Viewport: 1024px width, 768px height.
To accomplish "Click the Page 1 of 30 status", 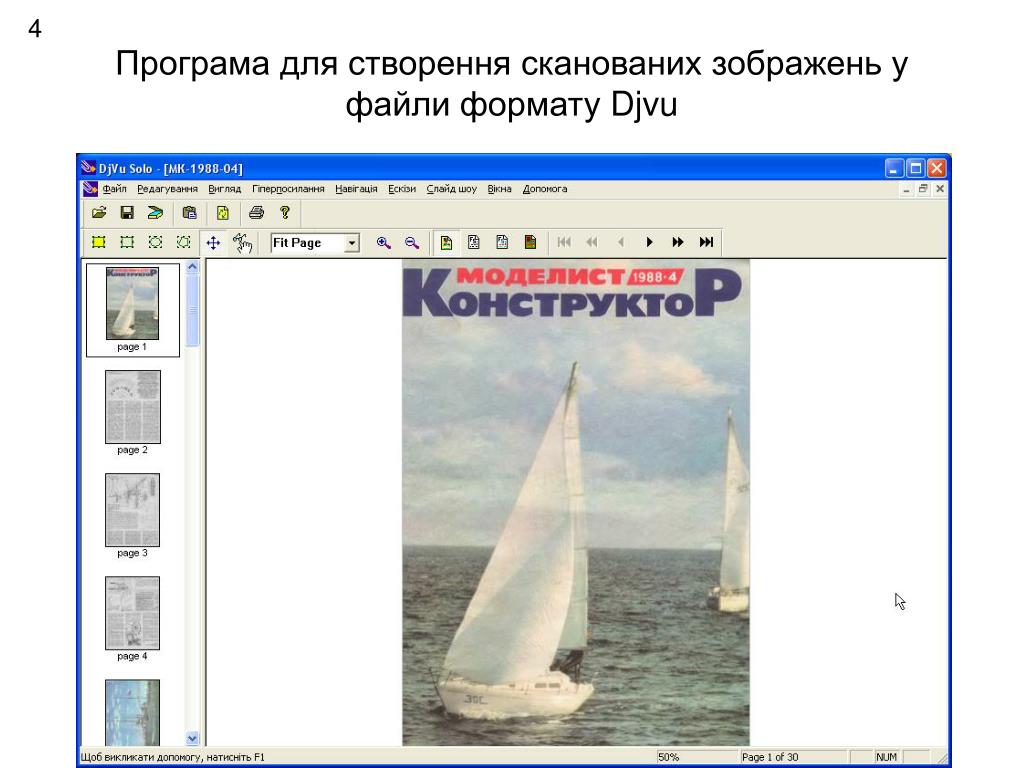I will tap(793, 757).
